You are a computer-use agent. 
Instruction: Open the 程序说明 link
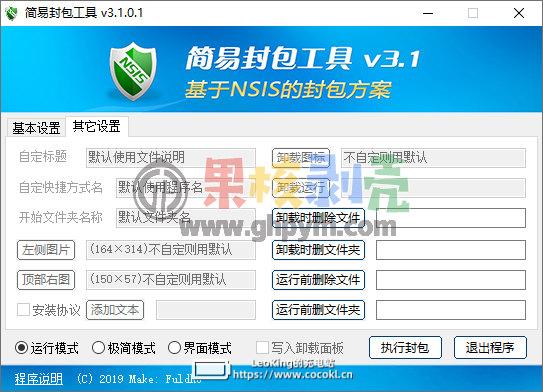38,379
